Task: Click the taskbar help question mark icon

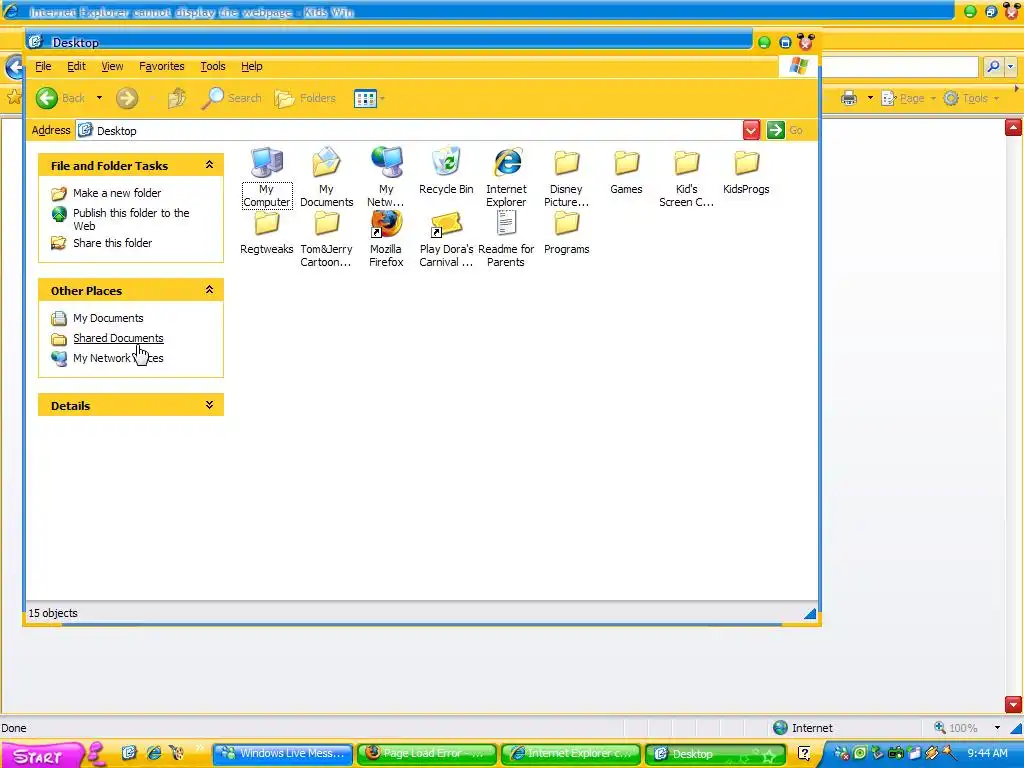Action: (x=804, y=754)
